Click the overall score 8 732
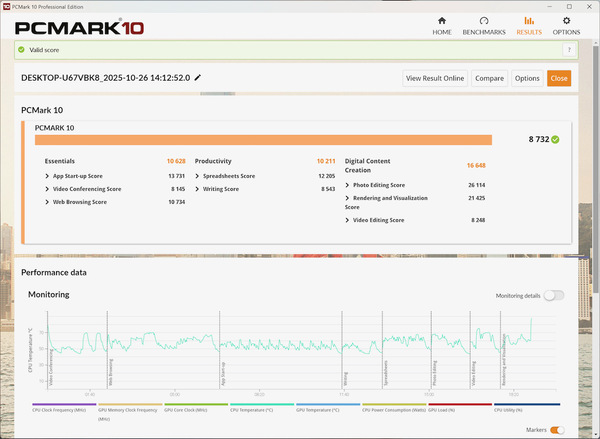Screen dimensions: 600x439 [539, 139]
